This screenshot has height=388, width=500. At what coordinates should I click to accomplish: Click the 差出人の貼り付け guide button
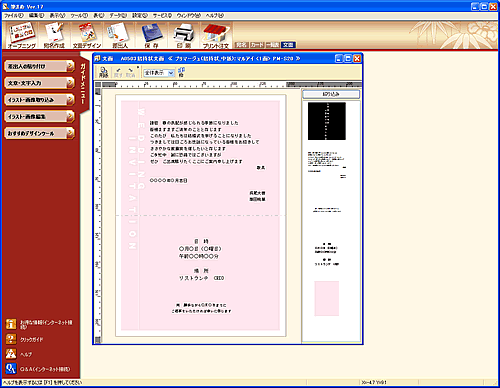[39, 66]
